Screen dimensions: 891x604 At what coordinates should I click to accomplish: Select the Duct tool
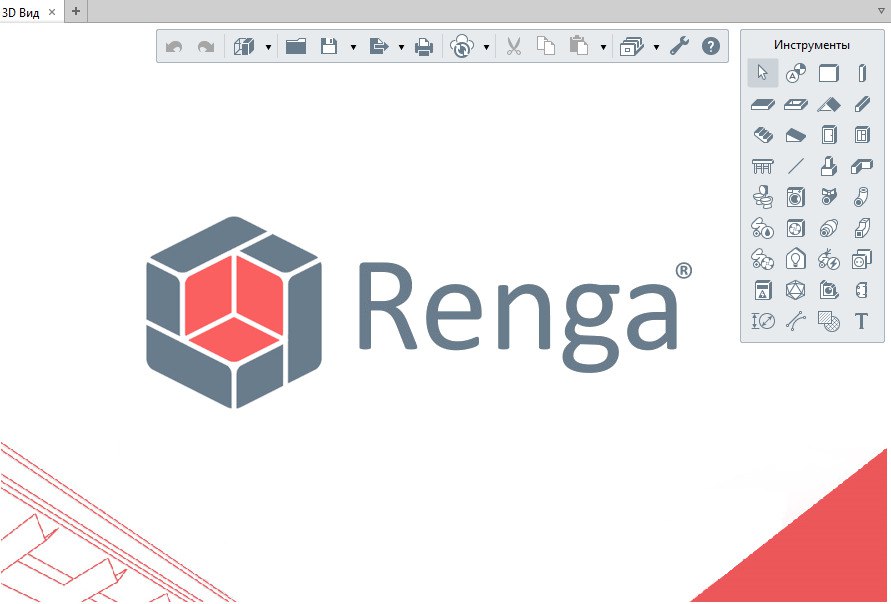[861, 228]
